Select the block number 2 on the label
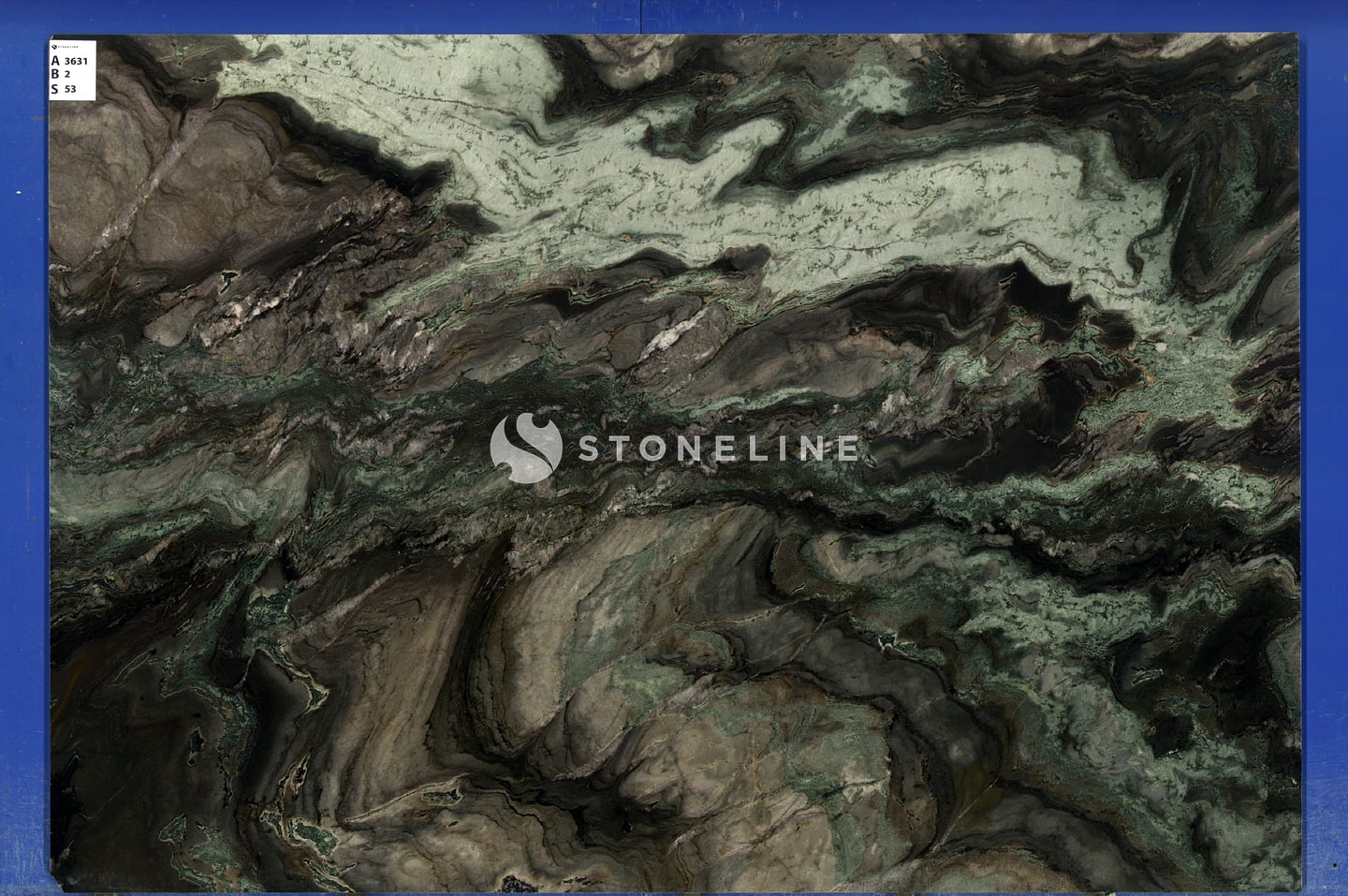The height and width of the screenshot is (896, 1348). click(x=67, y=75)
